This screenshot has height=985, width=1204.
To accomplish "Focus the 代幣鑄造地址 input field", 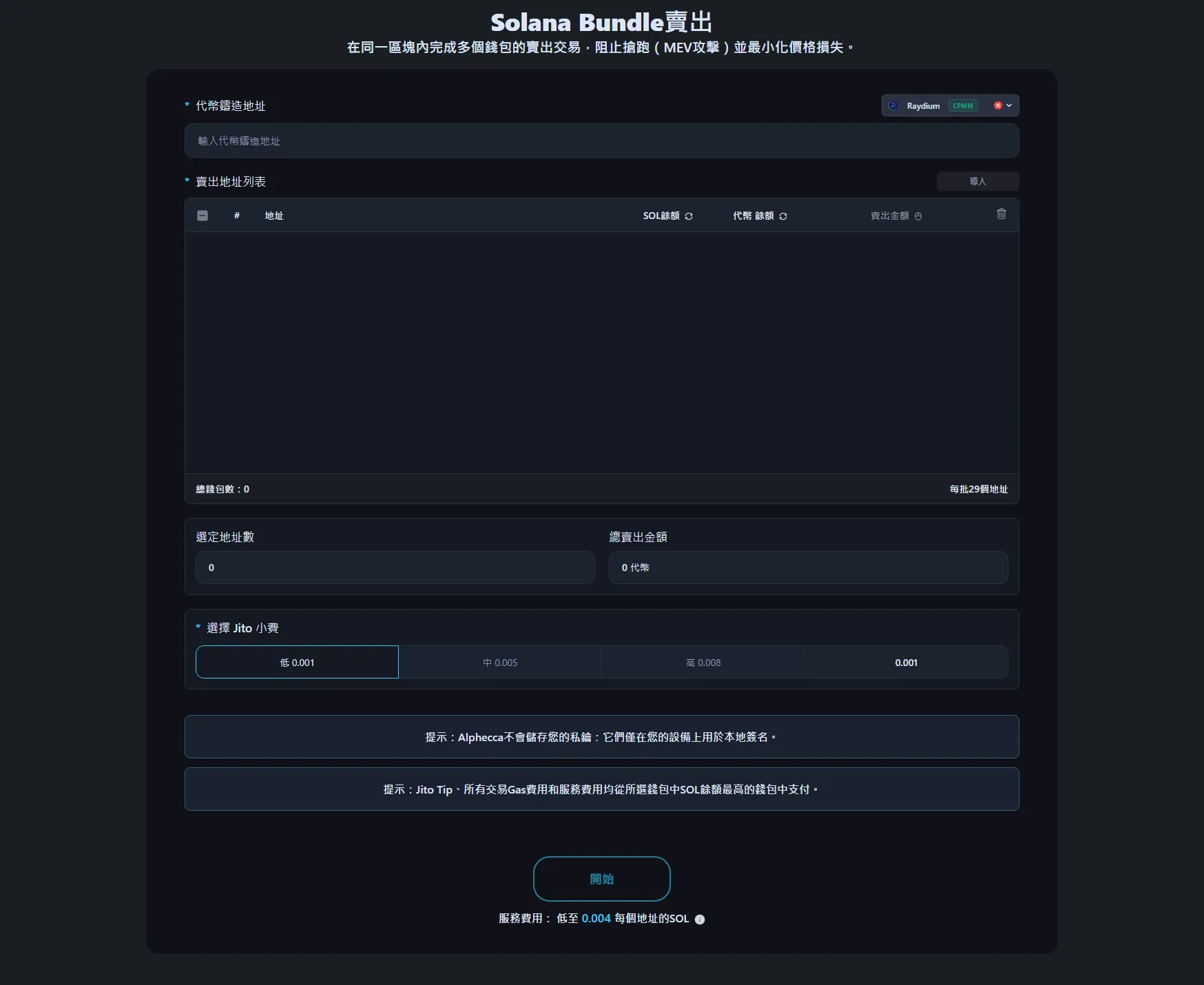I will (601, 141).
